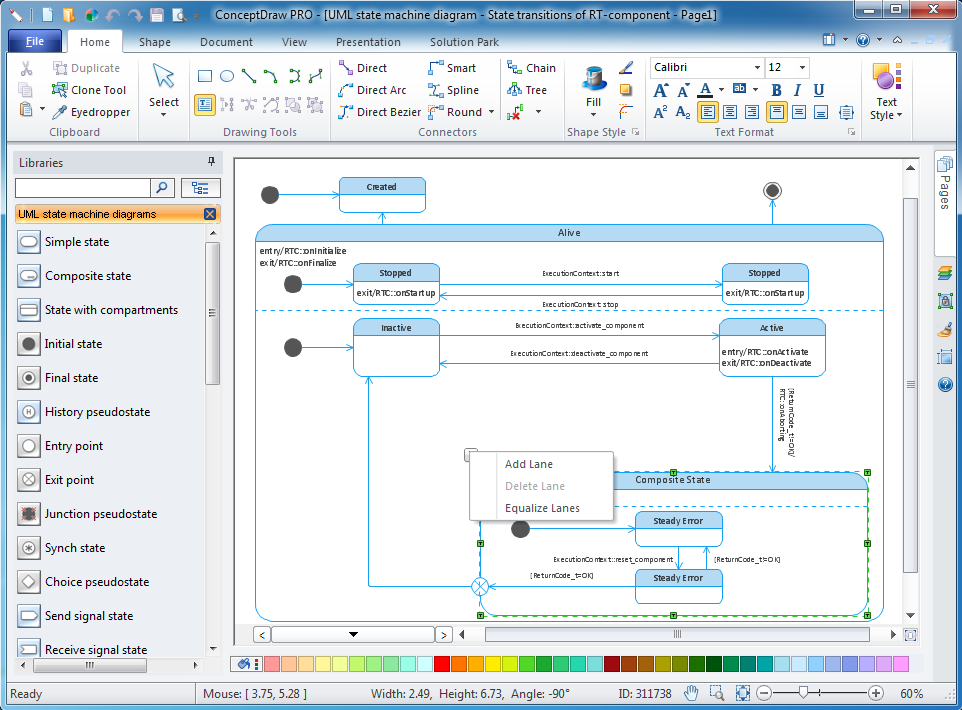
Task: Click the Clone Tool
Action: [89, 90]
